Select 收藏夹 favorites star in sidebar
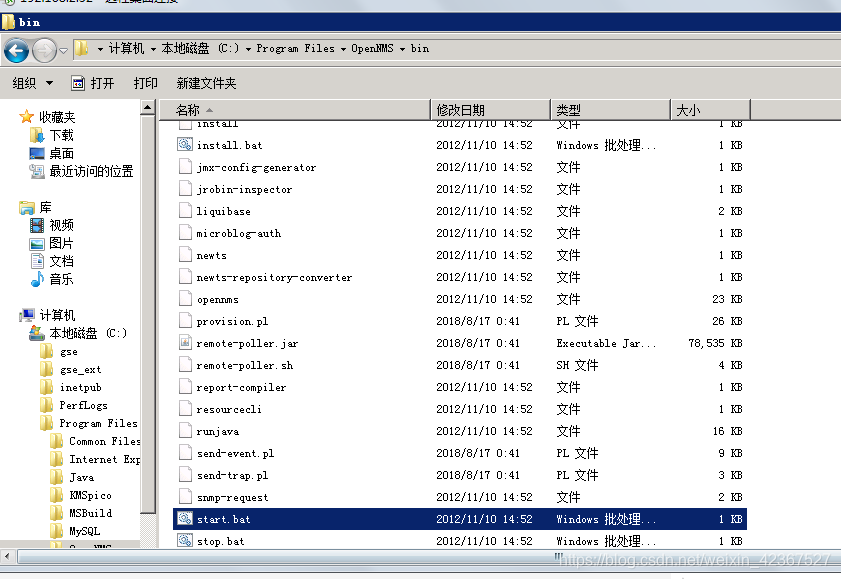The width and height of the screenshot is (841, 579). [x=26, y=117]
